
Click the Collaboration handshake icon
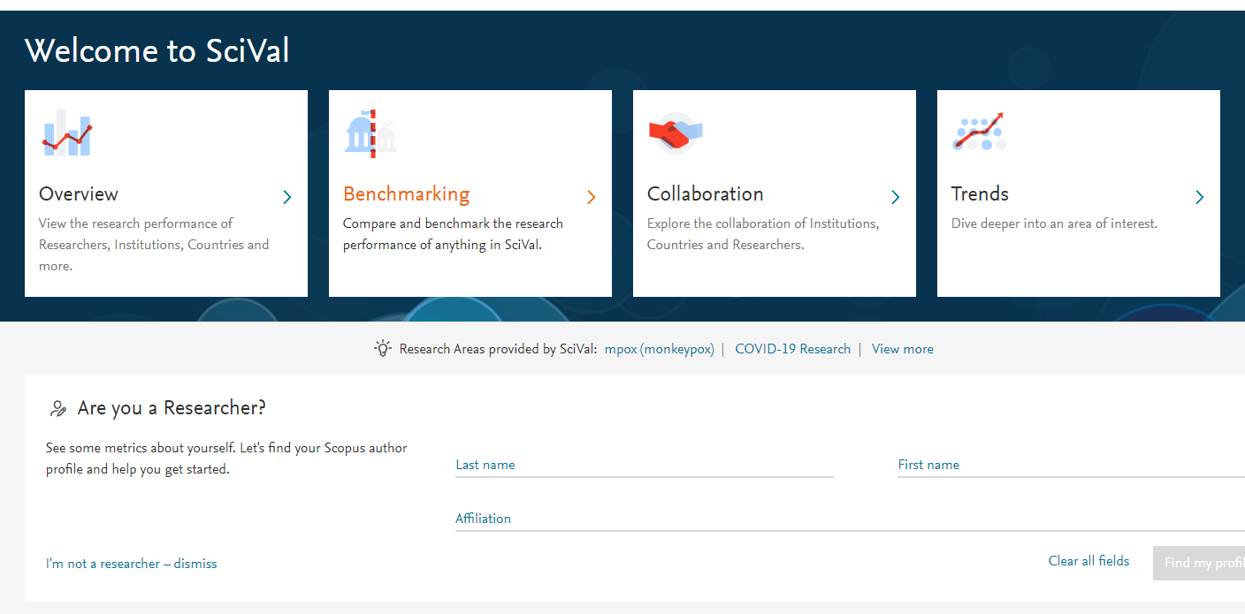coord(675,132)
